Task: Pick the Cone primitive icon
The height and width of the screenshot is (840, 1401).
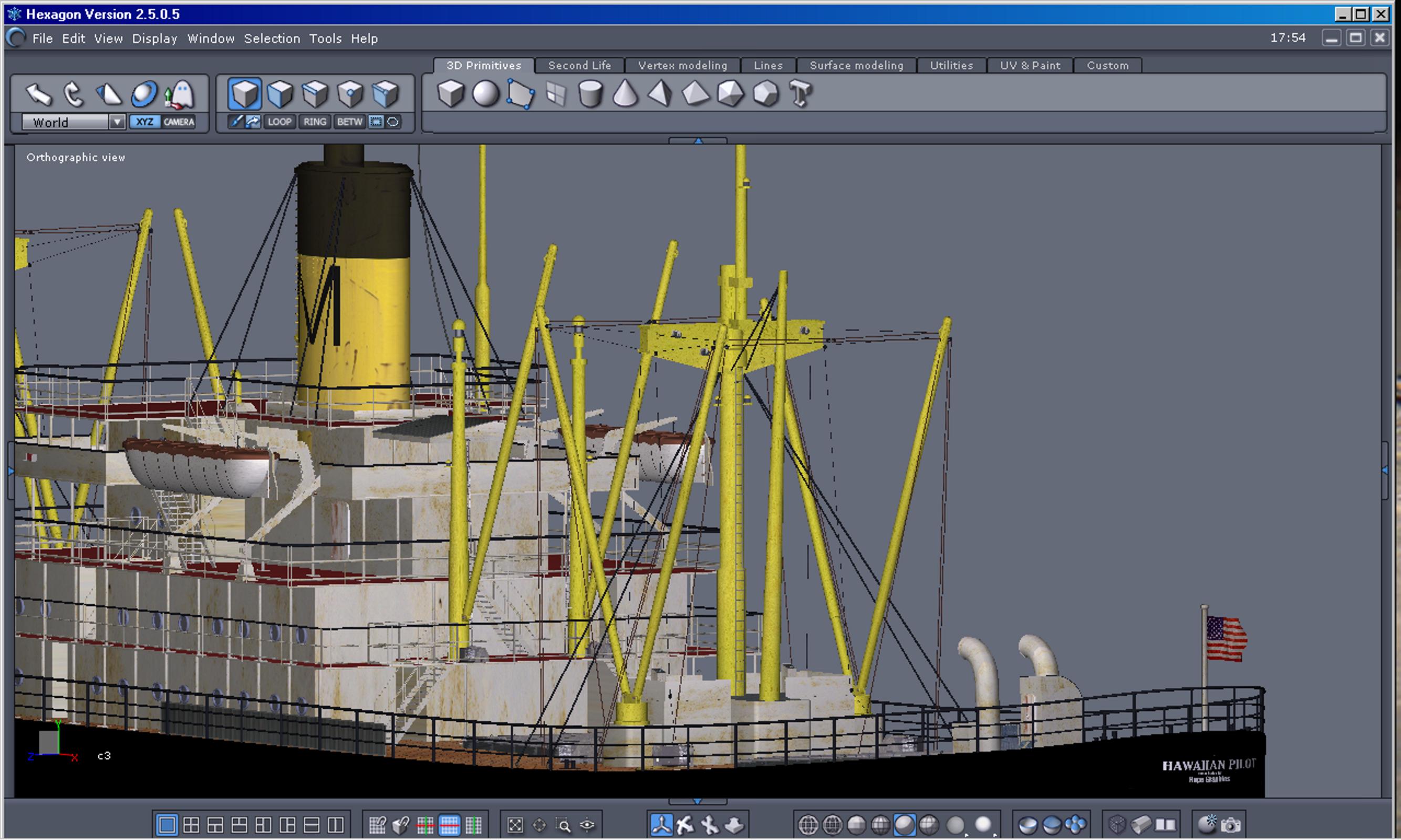Action: tap(625, 94)
